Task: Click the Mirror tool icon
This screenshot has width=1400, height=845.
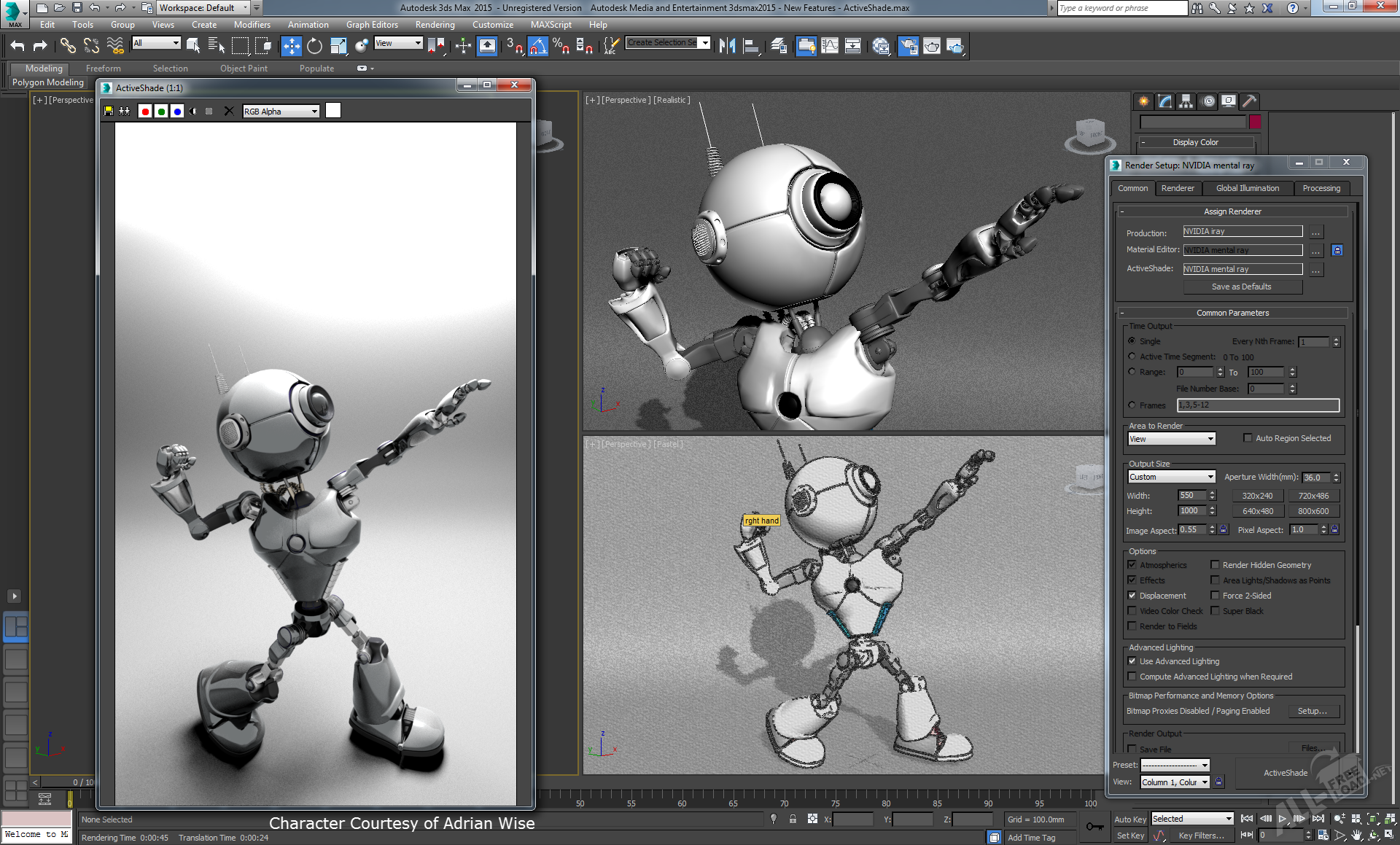Action: tap(727, 46)
